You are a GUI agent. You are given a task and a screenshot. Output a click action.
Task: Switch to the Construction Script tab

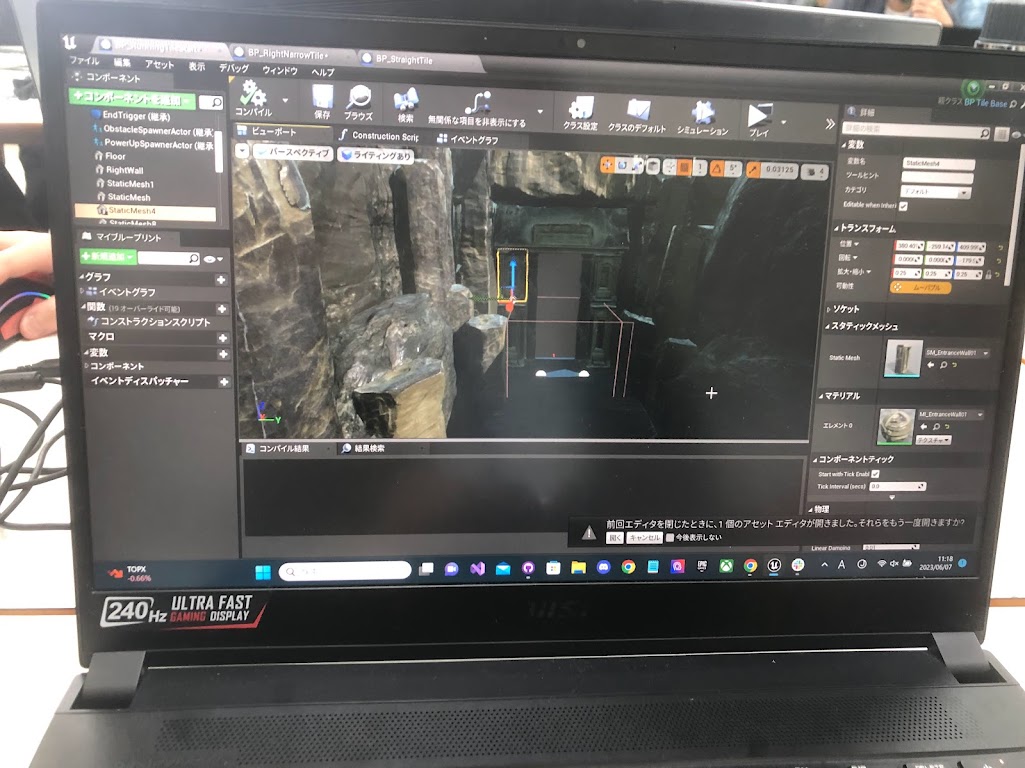coord(379,135)
